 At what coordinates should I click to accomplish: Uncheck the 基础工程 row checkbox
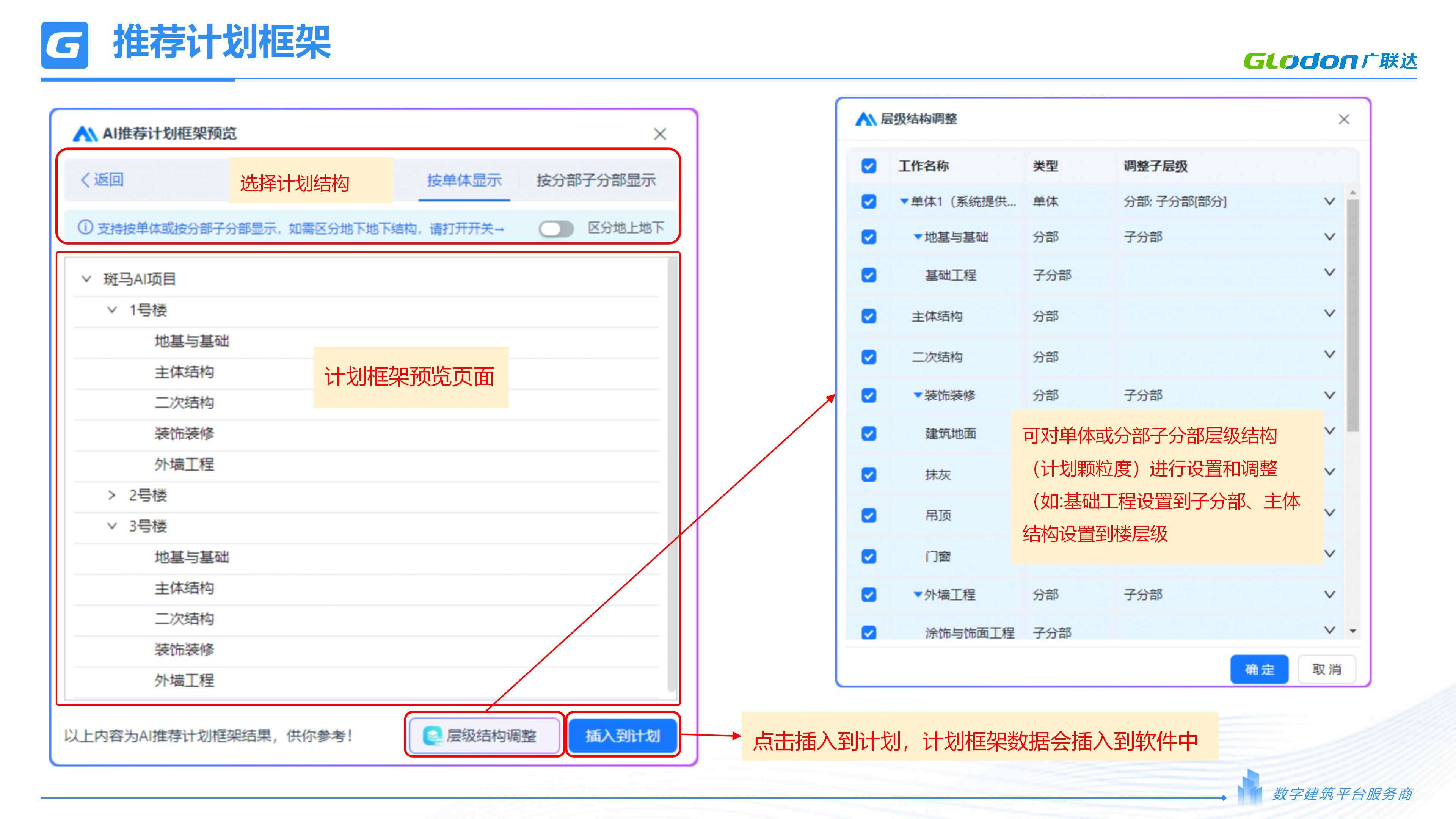point(869,275)
